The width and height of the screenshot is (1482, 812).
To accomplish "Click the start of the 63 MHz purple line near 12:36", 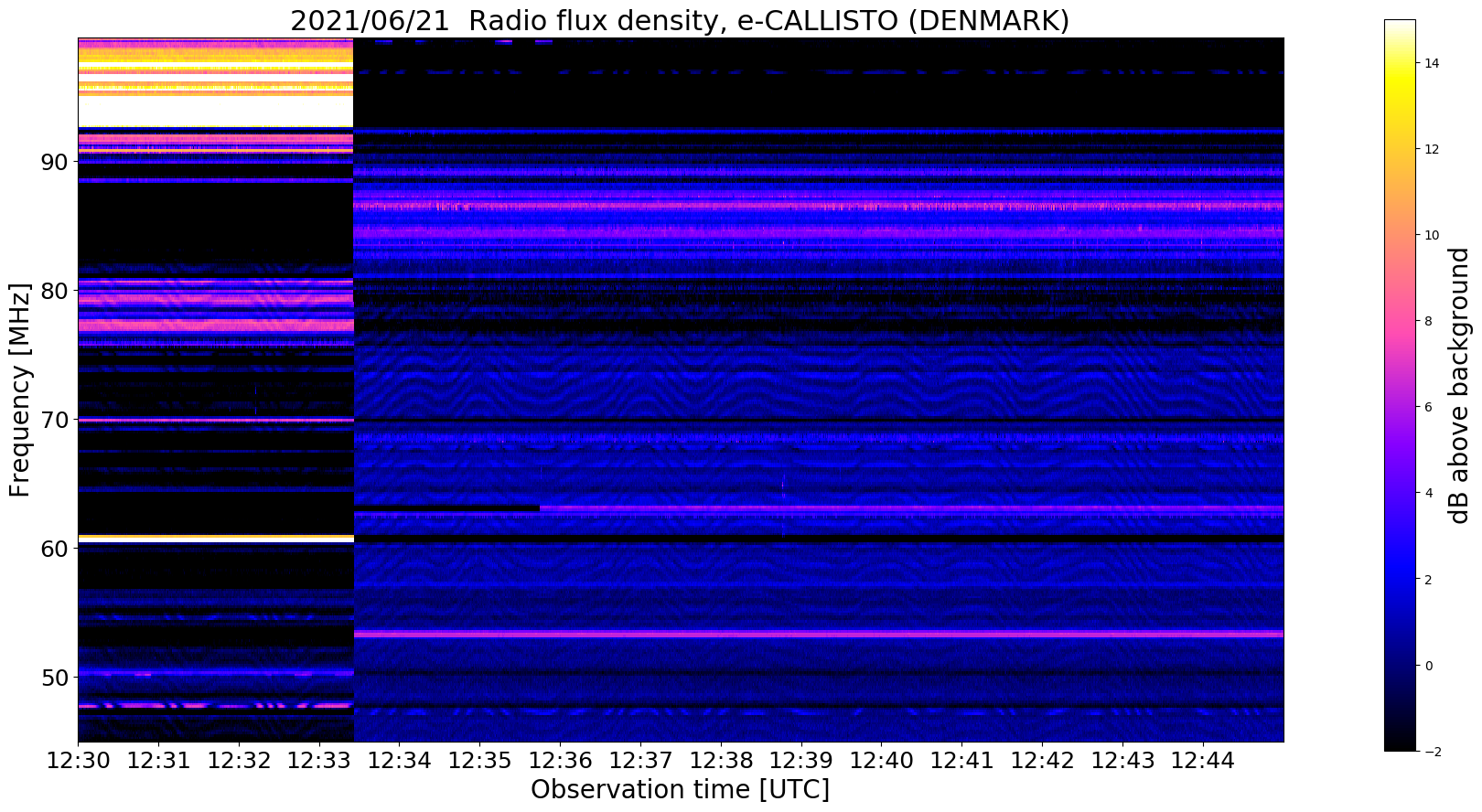I will (542, 507).
